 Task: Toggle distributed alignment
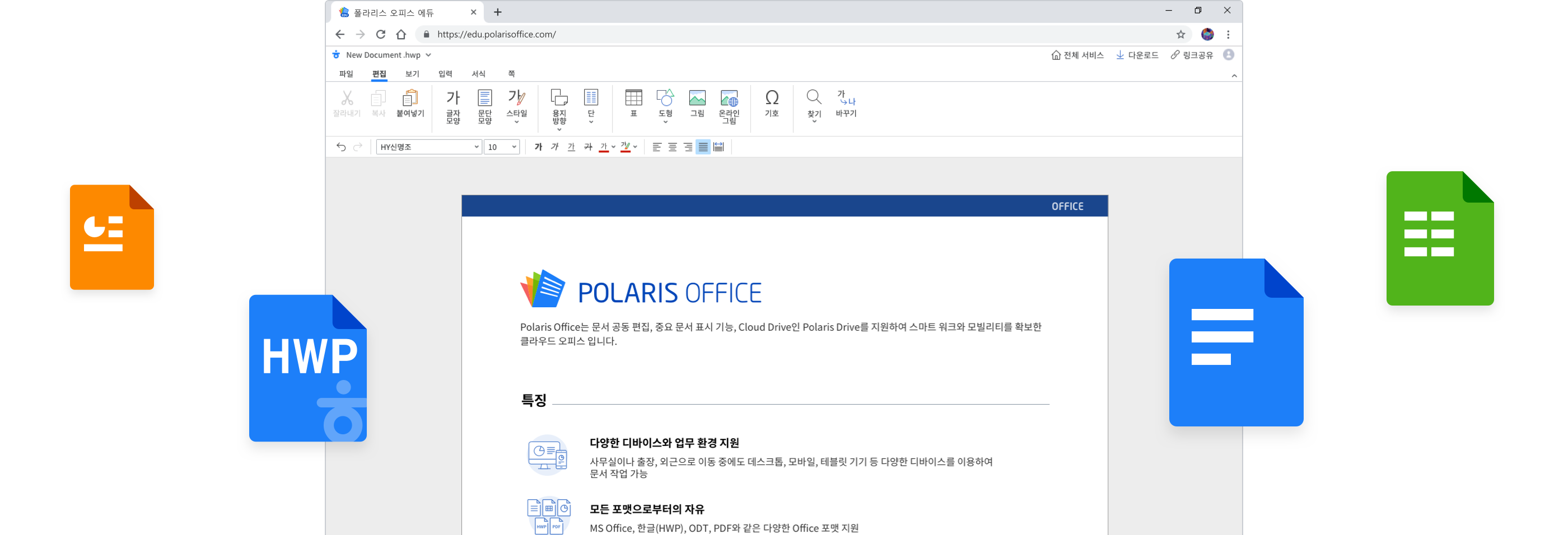(x=719, y=147)
